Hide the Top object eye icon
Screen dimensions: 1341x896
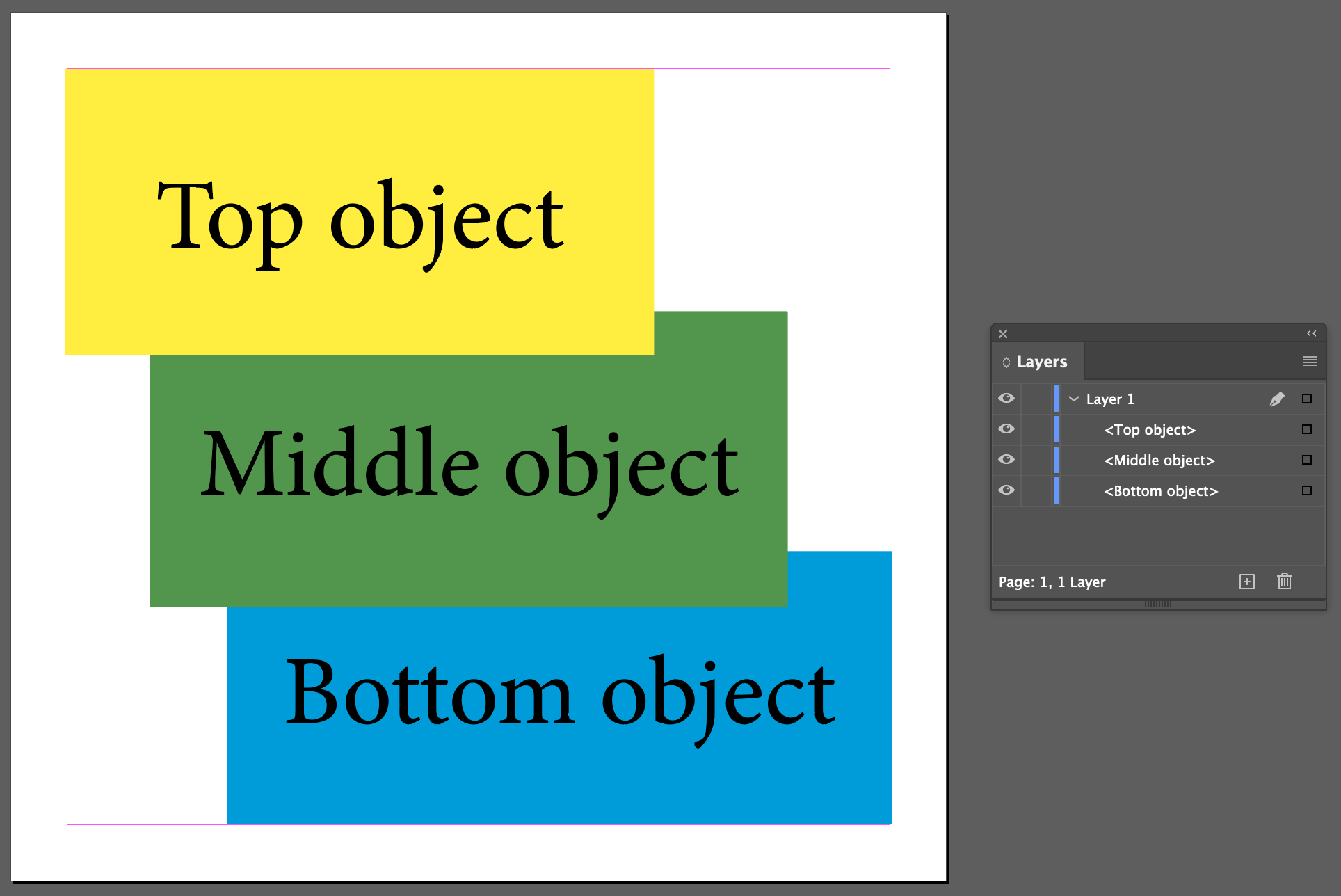[x=1006, y=429]
